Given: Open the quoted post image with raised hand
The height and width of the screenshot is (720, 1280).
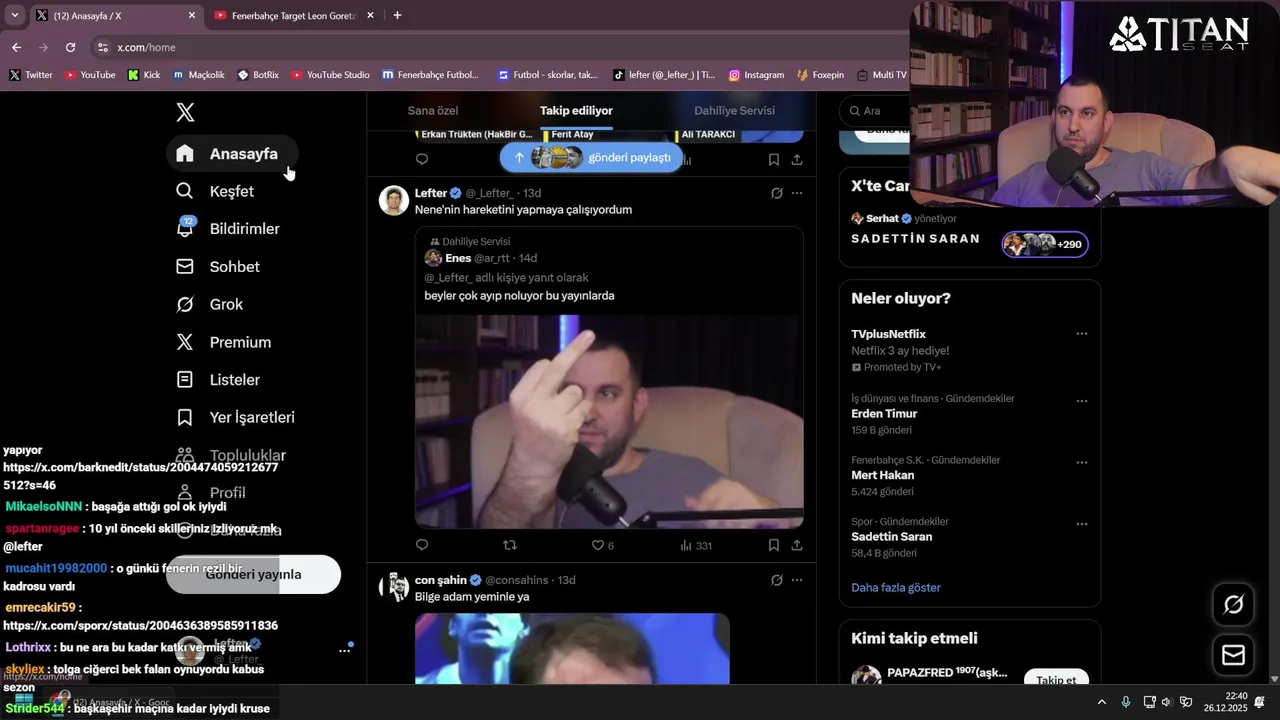Looking at the screenshot, I should tap(609, 421).
